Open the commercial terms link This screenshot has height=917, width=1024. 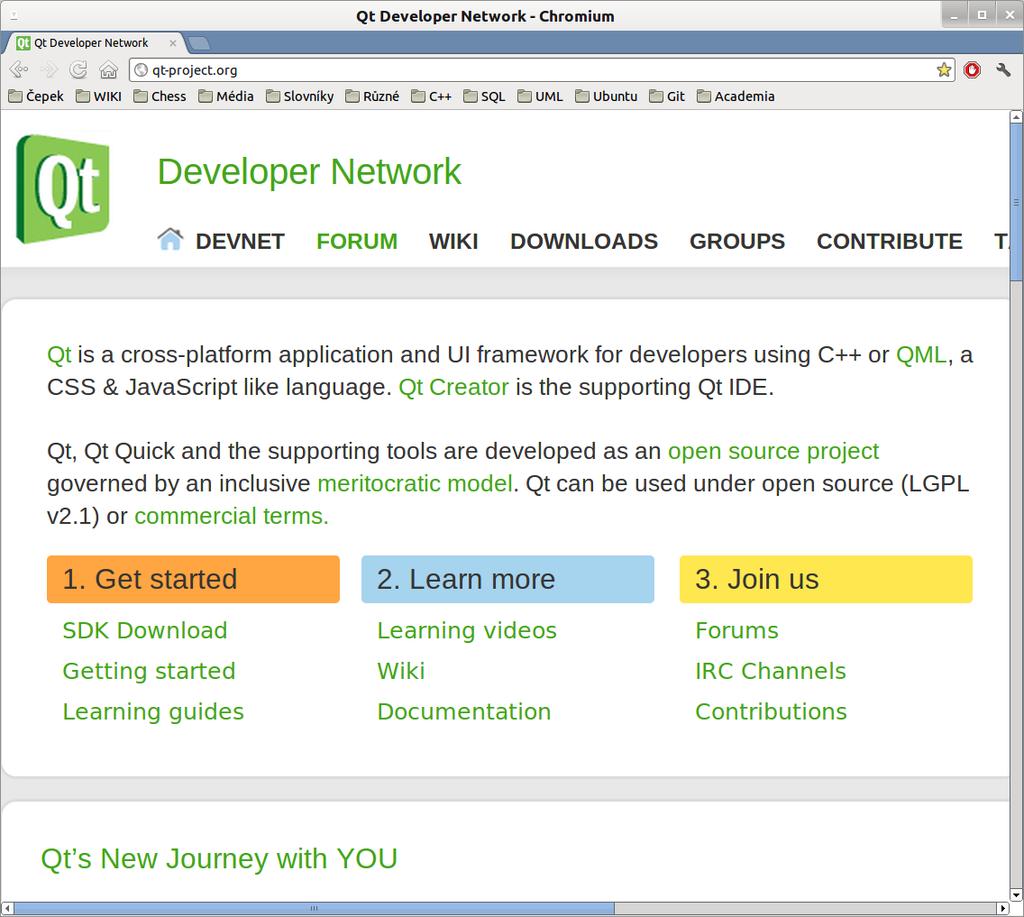click(x=231, y=516)
